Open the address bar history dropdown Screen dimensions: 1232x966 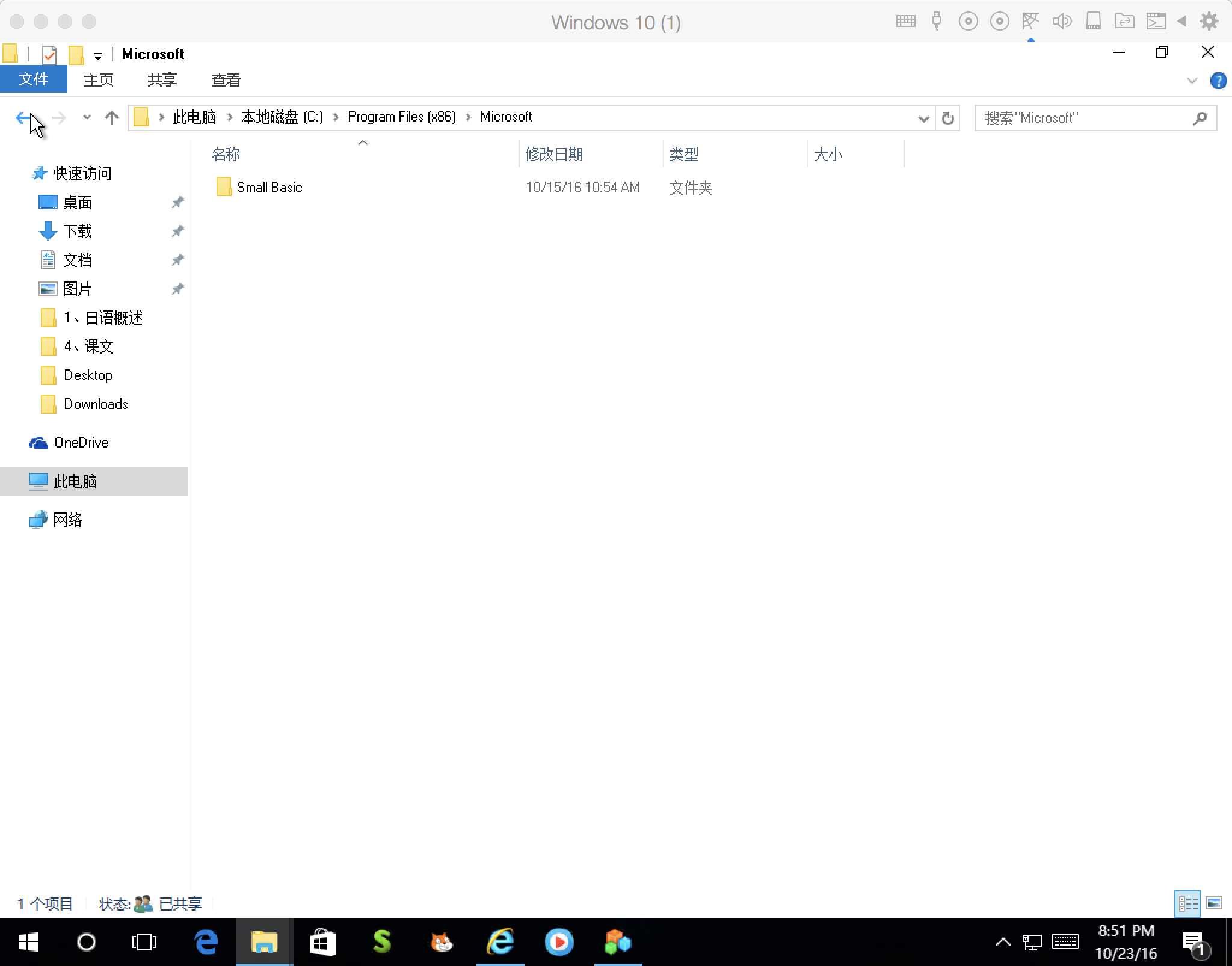pyautogui.click(x=923, y=118)
